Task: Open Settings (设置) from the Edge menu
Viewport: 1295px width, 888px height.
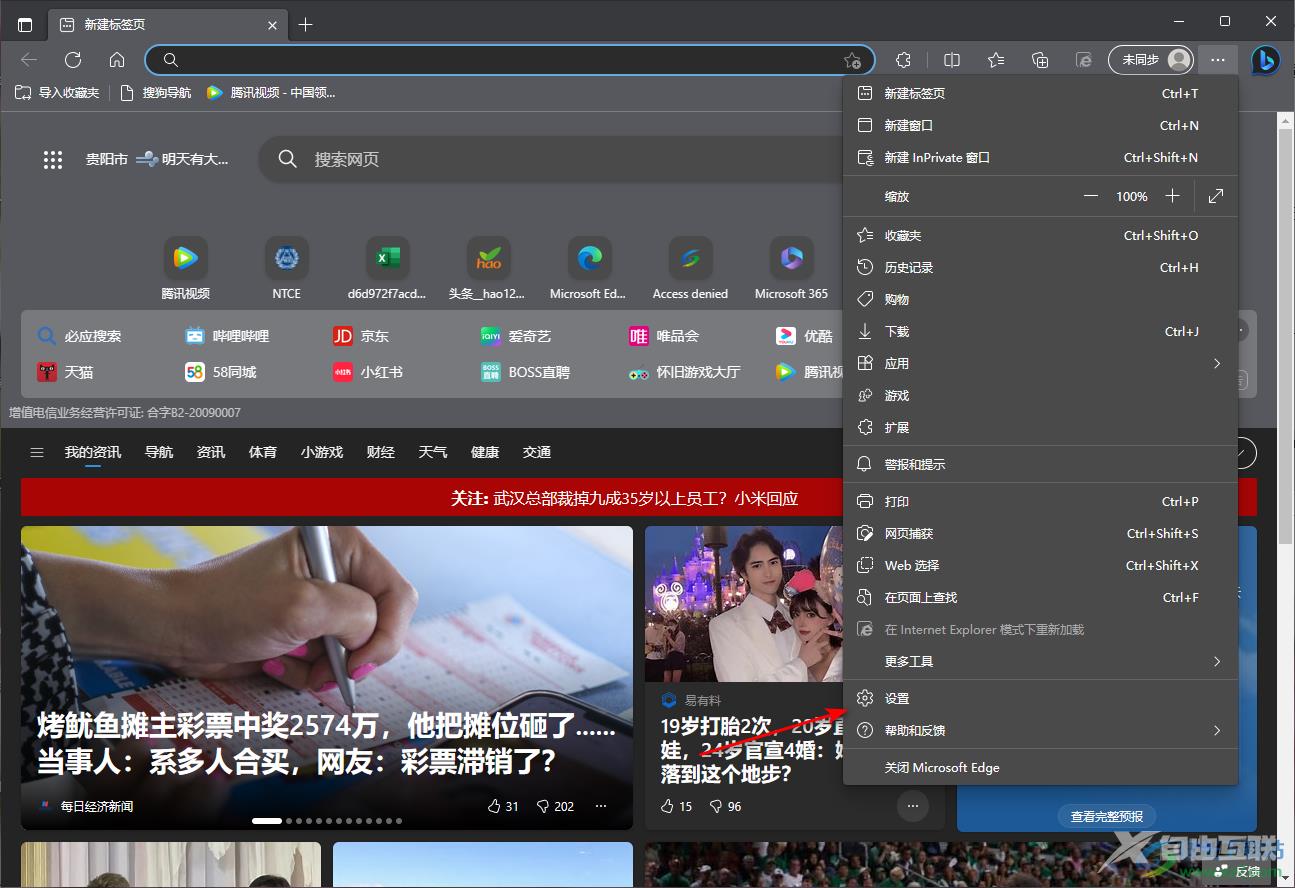Action: coord(1040,698)
